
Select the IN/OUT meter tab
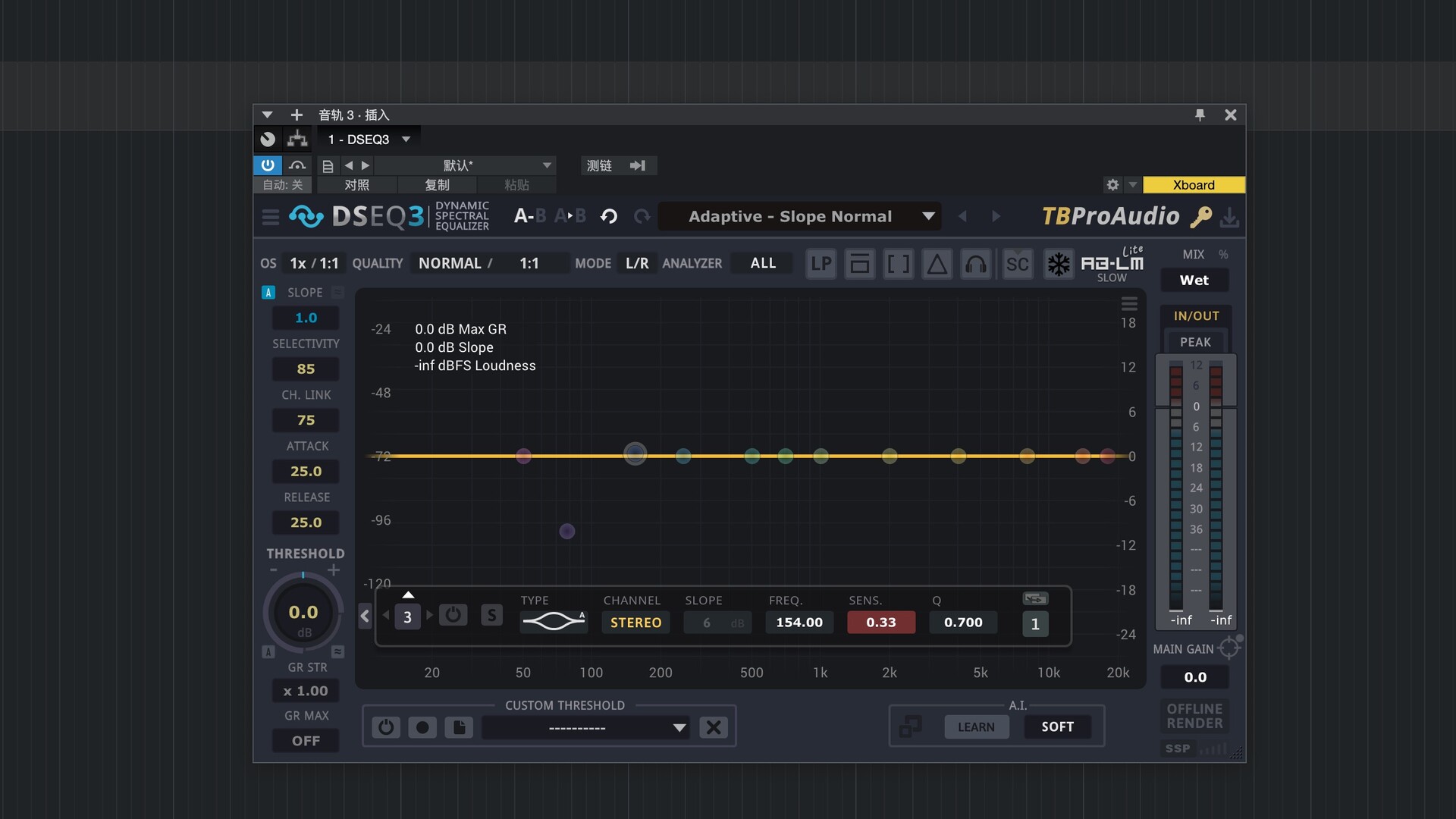(x=1197, y=316)
